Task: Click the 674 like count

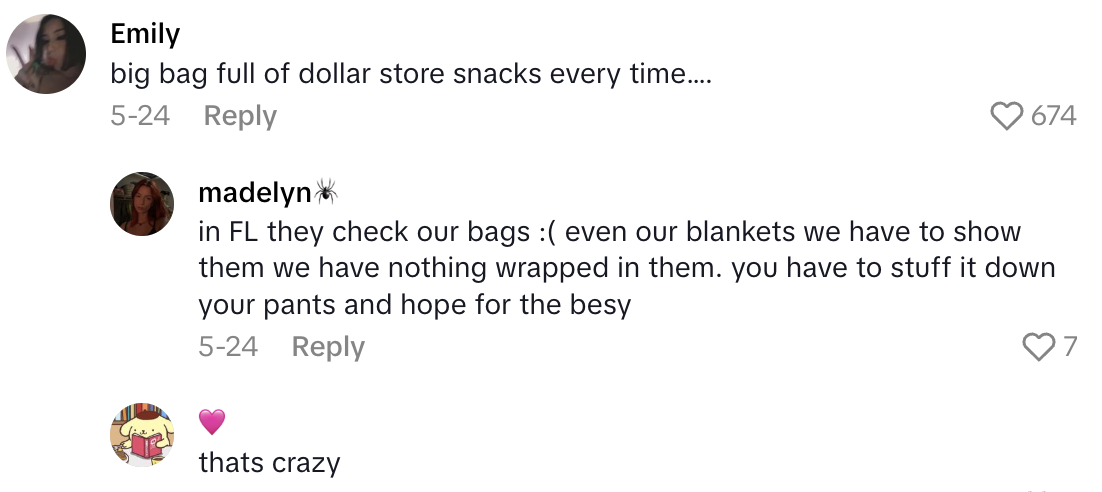Action: click(x=1053, y=117)
